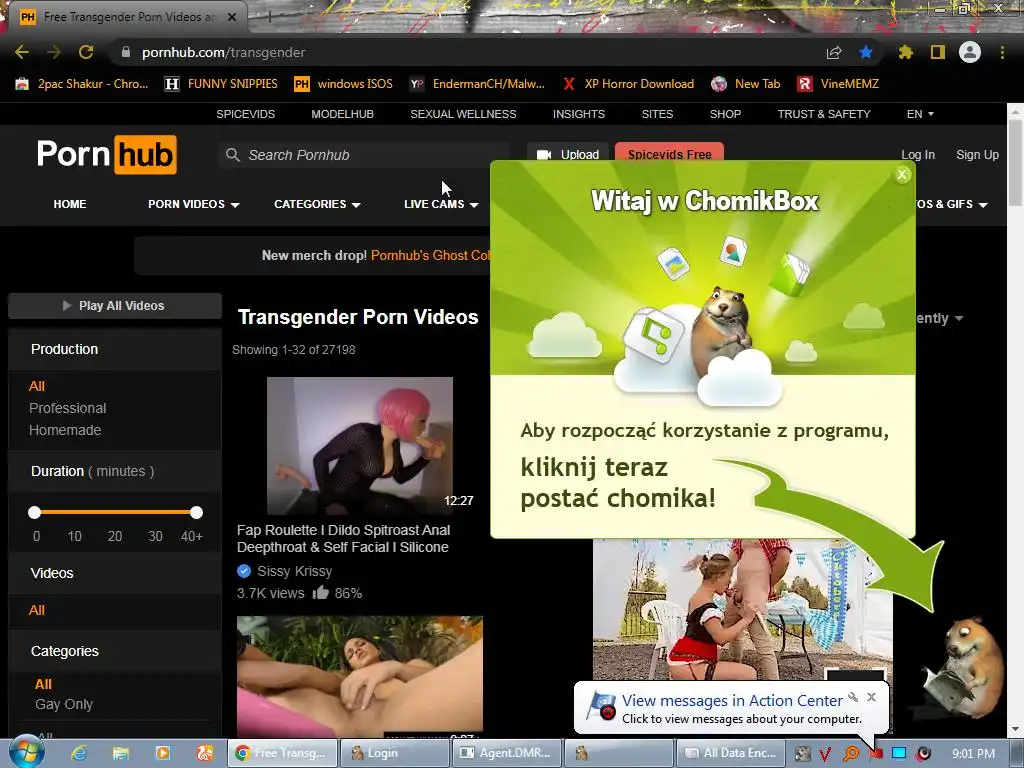Click the Spicevids Free button
This screenshot has width=1024, height=768.
click(x=669, y=153)
